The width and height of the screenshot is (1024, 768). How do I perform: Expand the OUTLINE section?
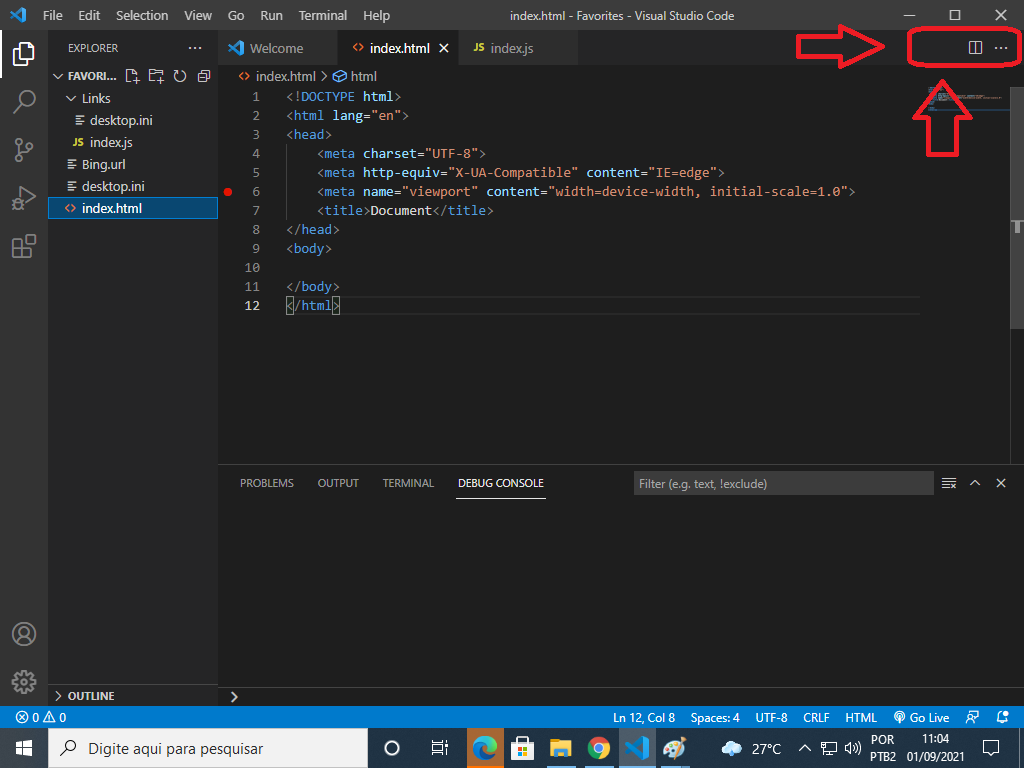(85, 696)
